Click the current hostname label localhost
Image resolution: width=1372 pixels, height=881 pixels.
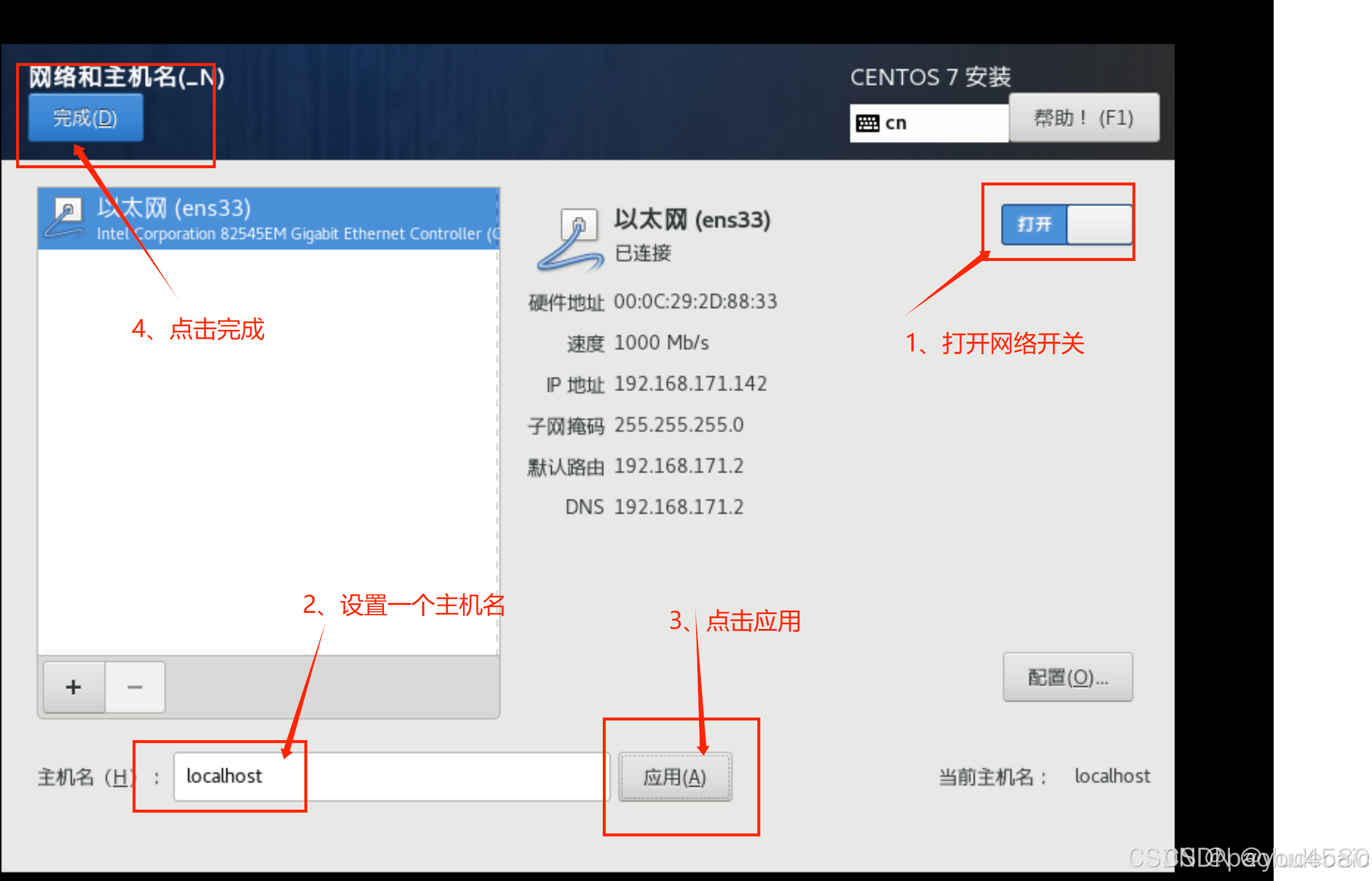(x=1112, y=776)
